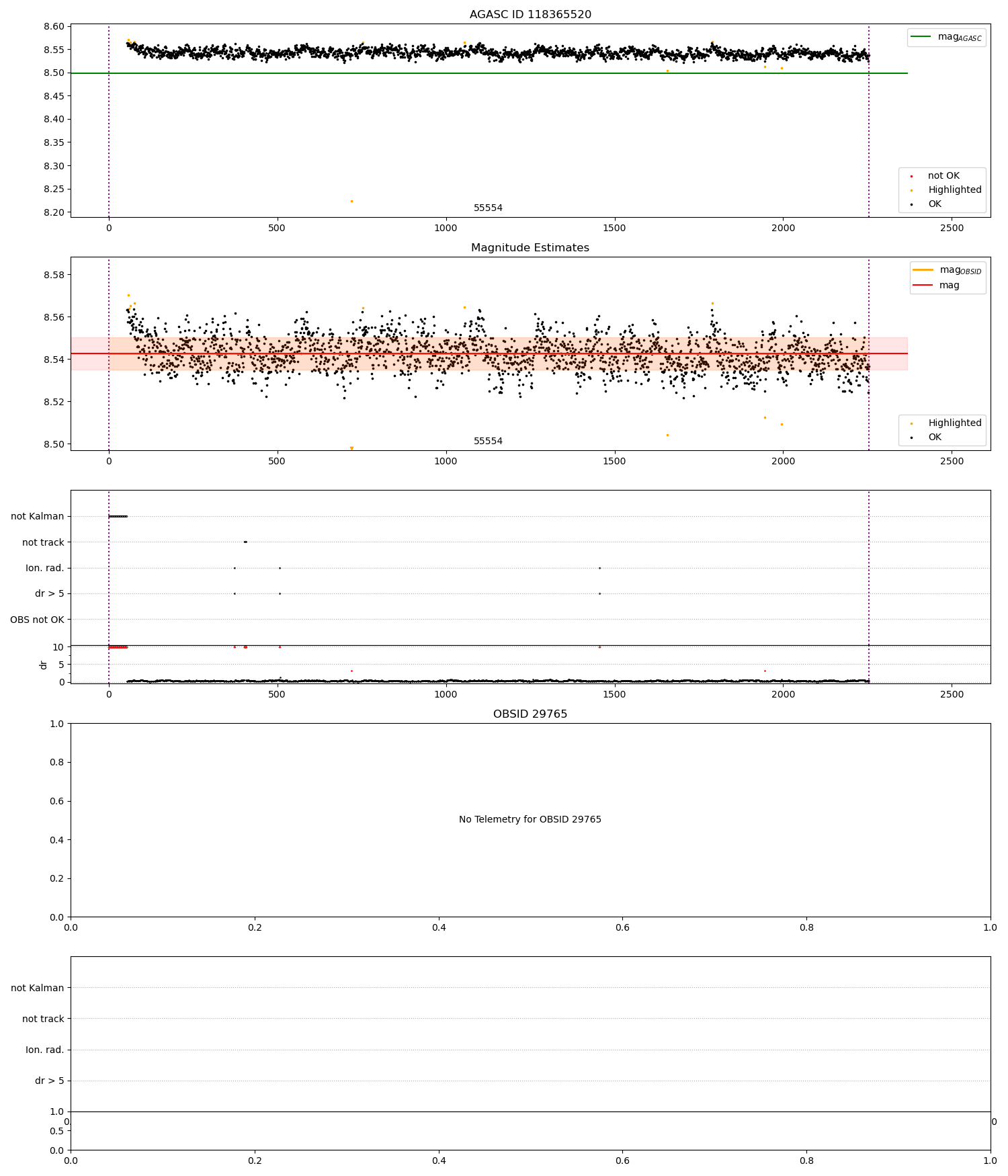Click the 8.60 y-axis tick label
Screen dimensions: 1008x1176
tap(54, 27)
